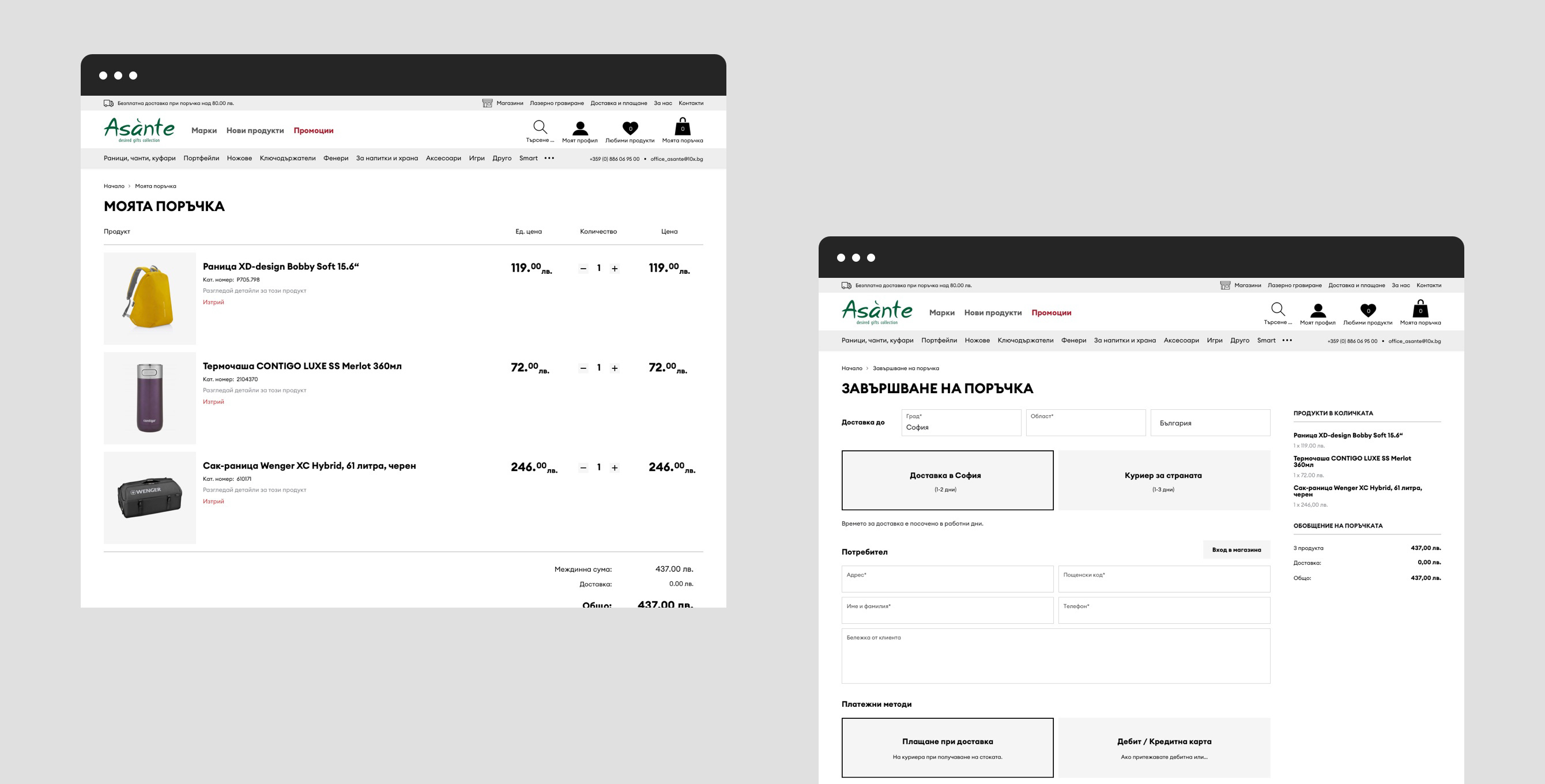Click the yellow backpack product thumbnail
The height and width of the screenshot is (784, 1545).
149,298
